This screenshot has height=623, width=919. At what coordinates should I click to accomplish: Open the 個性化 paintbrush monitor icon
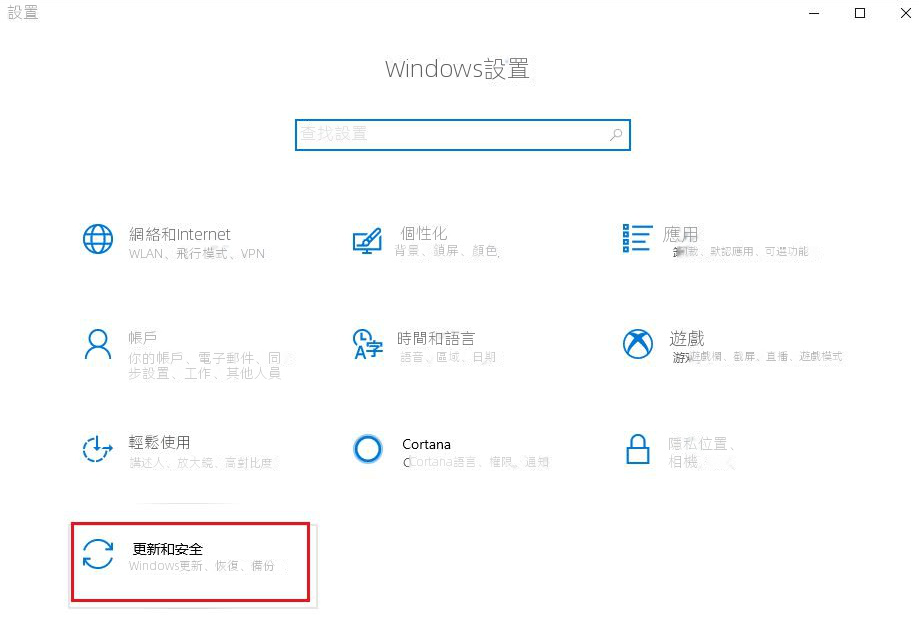pyautogui.click(x=367, y=241)
